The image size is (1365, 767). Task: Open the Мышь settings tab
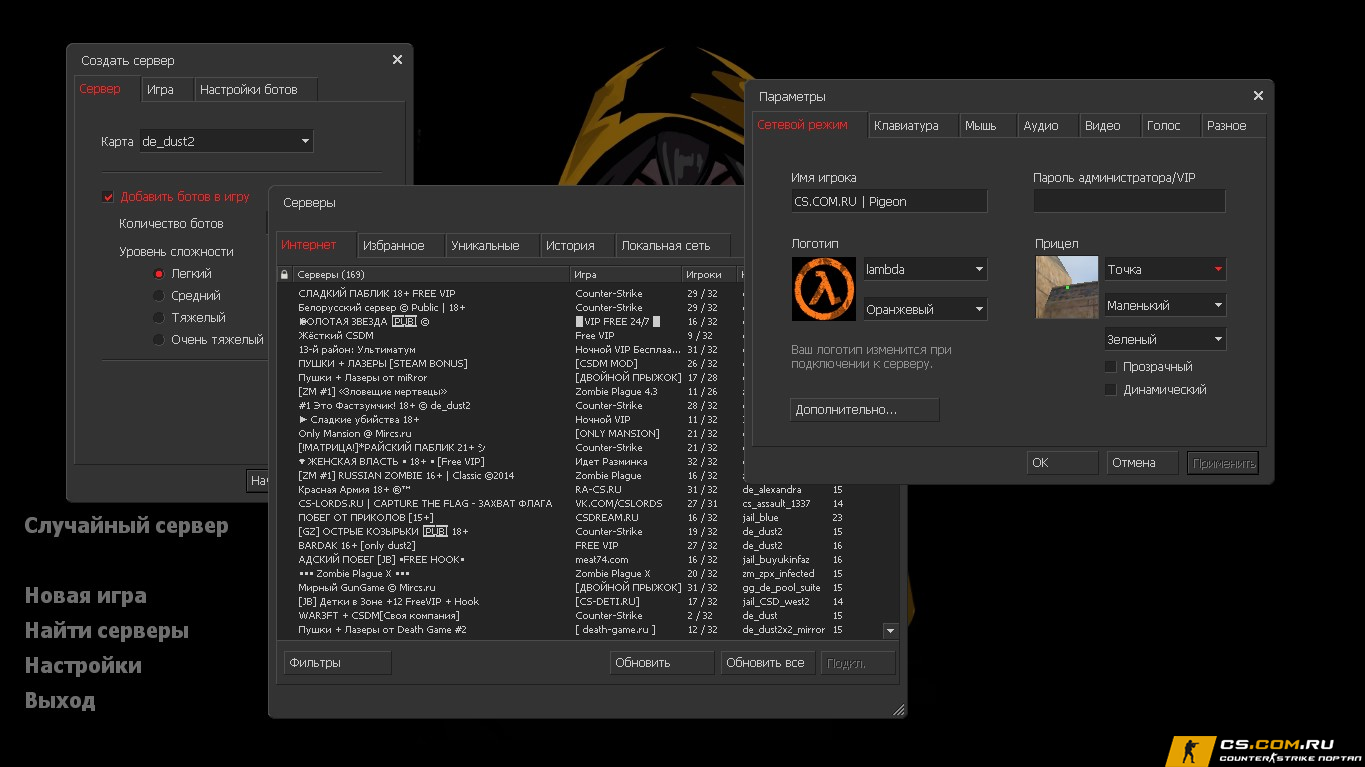point(988,125)
